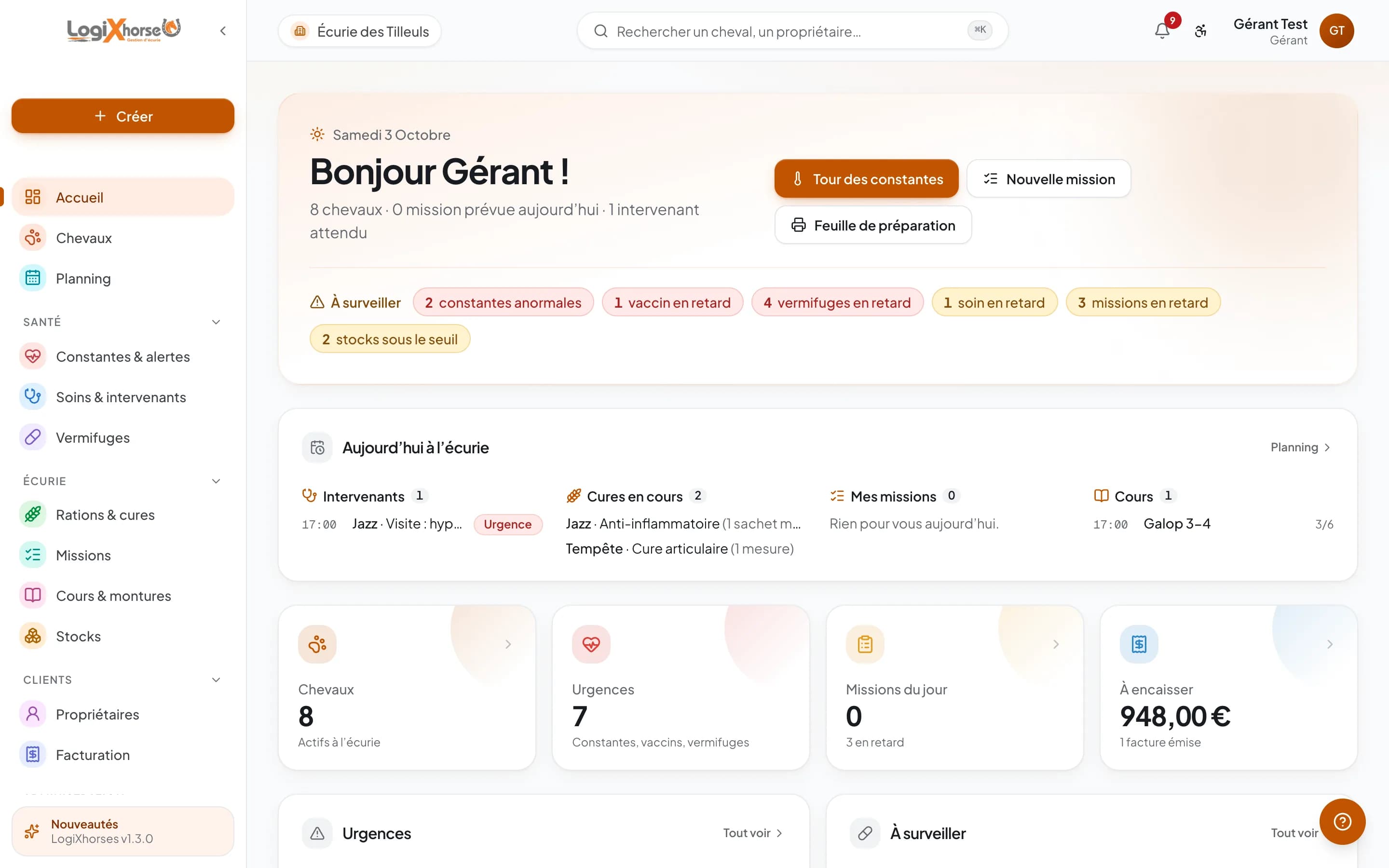Click the Urgences card heart icon
The height and width of the screenshot is (868, 1389).
591,644
